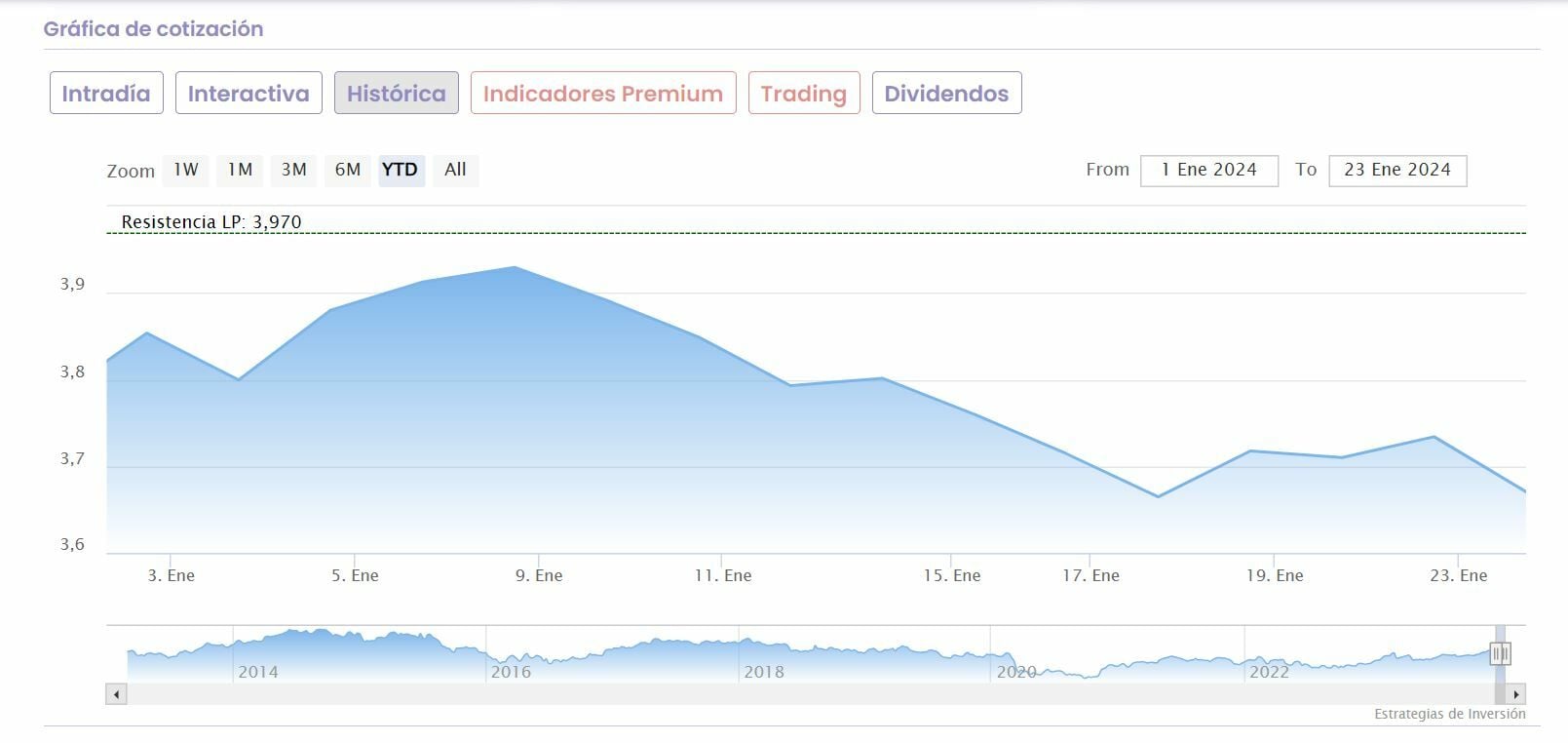Image resolution: width=1568 pixels, height=743 pixels.
Task: Click 2016 in the navigator timeline
Action: tap(511, 672)
